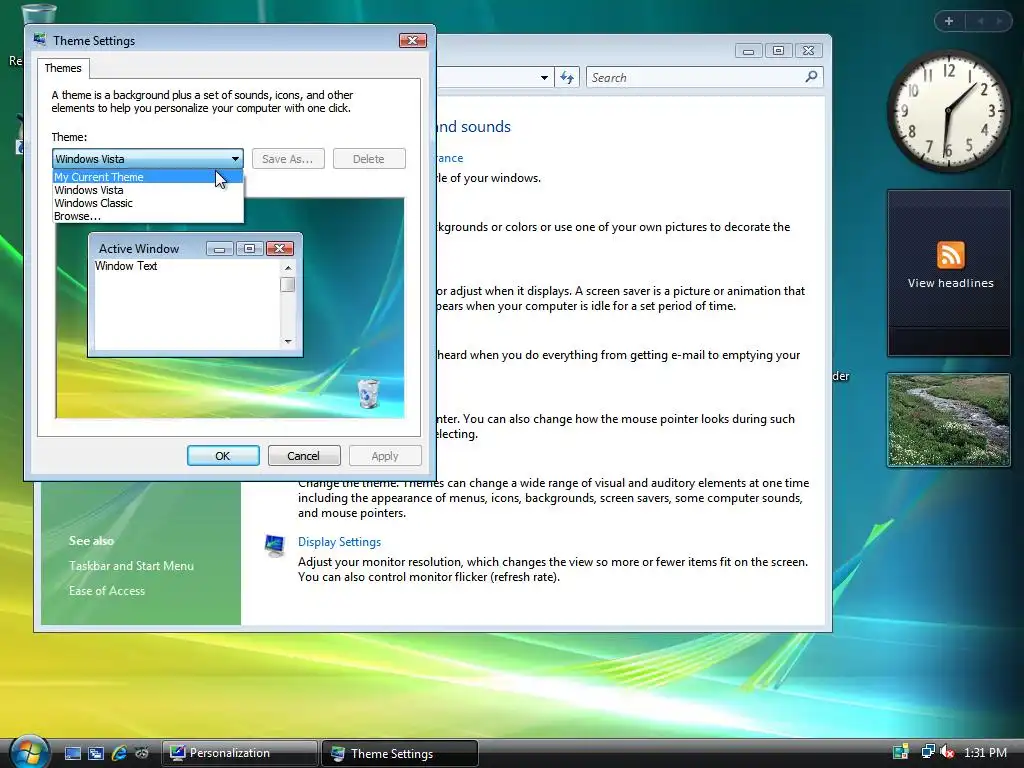Click the Refresh icon in Personalization window
Viewport: 1024px width, 768px height.
click(567, 78)
